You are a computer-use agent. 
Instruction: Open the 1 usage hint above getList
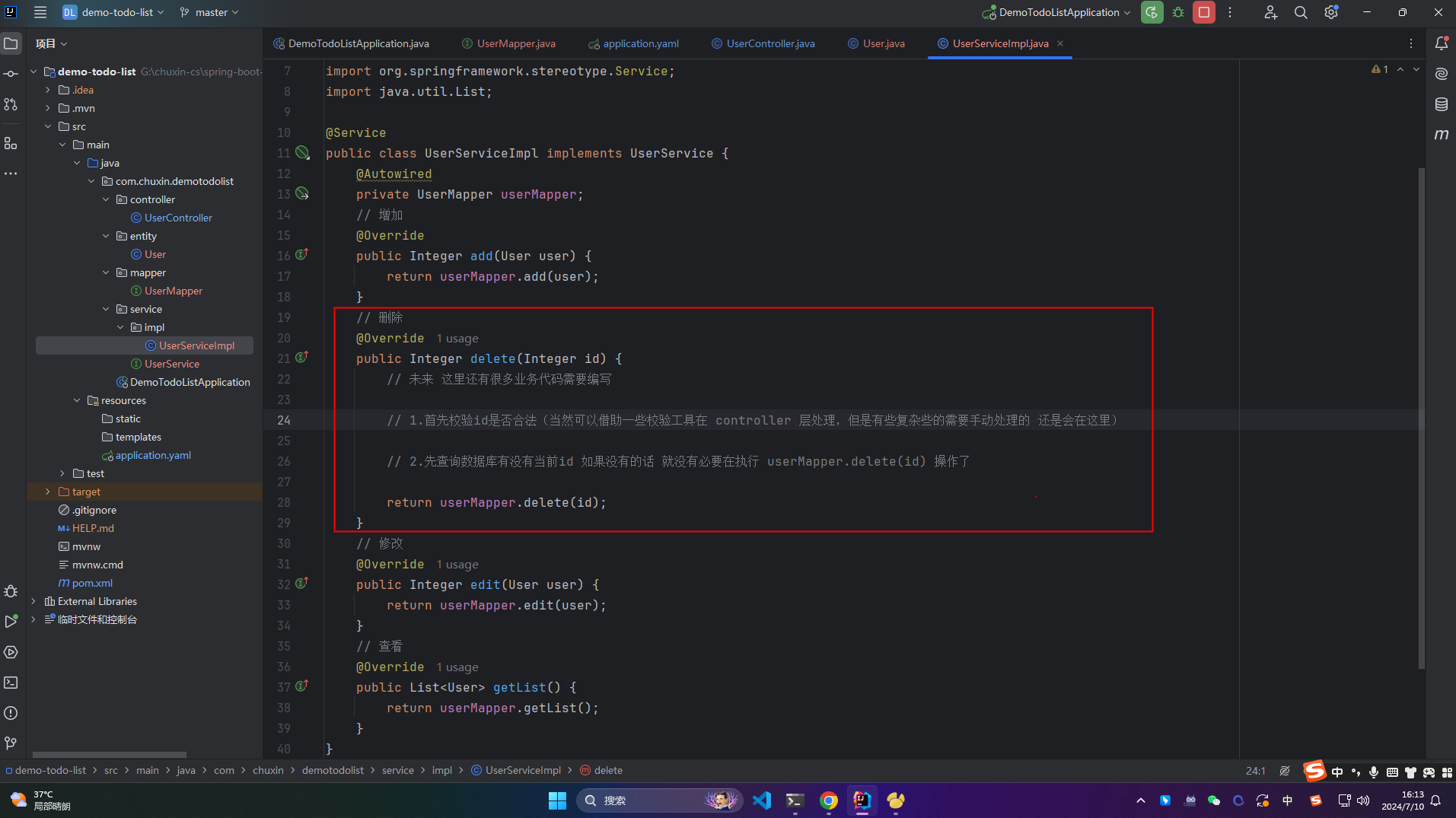click(x=457, y=667)
